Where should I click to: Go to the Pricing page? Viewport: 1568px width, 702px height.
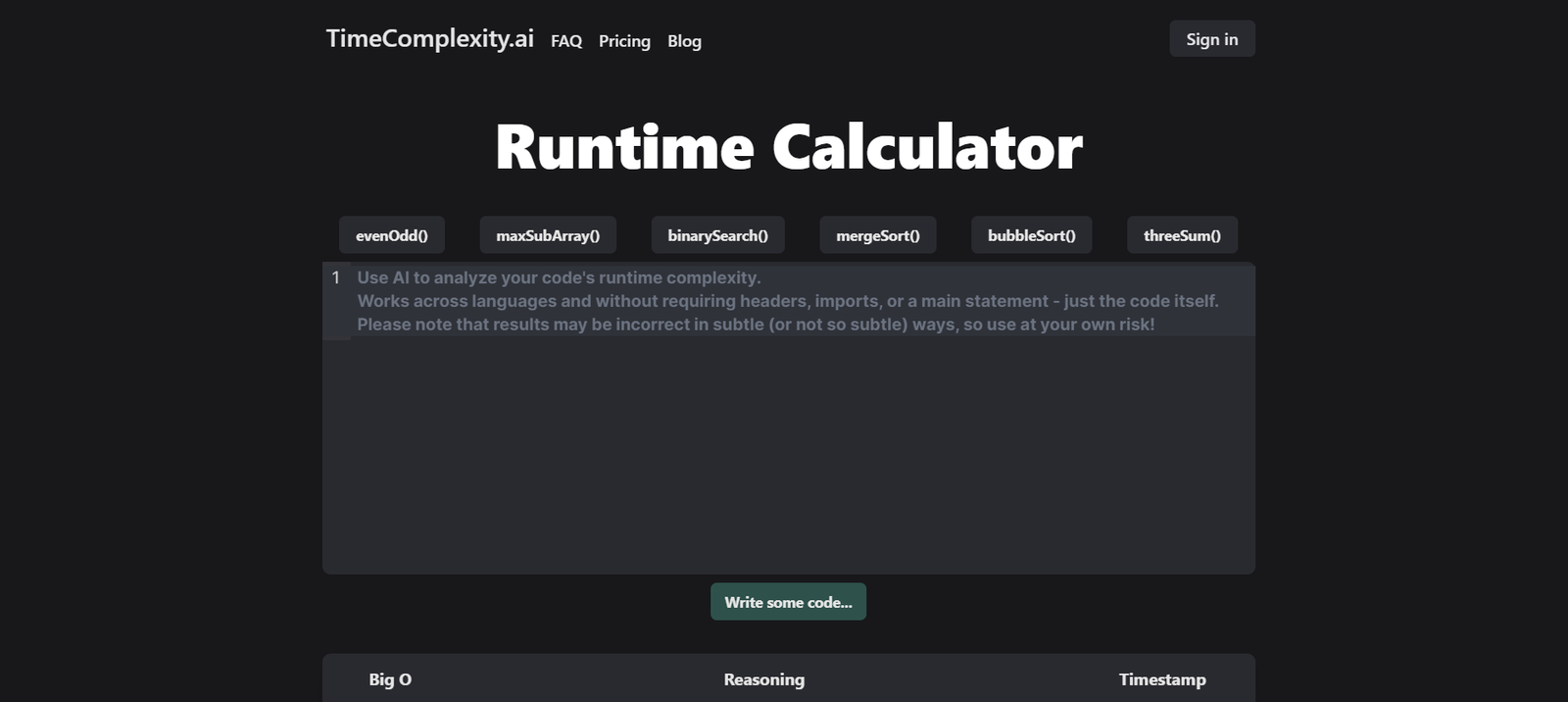tap(624, 41)
